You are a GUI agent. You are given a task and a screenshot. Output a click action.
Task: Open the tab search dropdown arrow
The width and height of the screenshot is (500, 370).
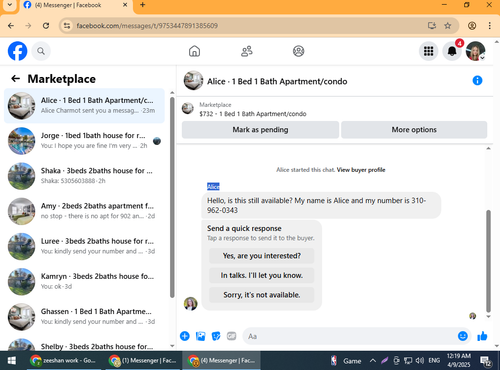10,5
